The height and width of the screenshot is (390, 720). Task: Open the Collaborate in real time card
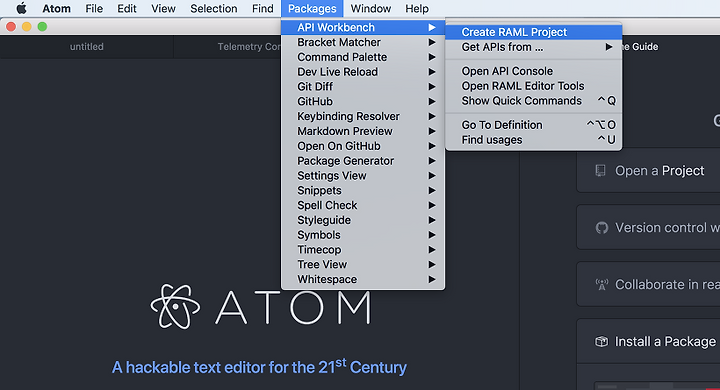pos(648,285)
